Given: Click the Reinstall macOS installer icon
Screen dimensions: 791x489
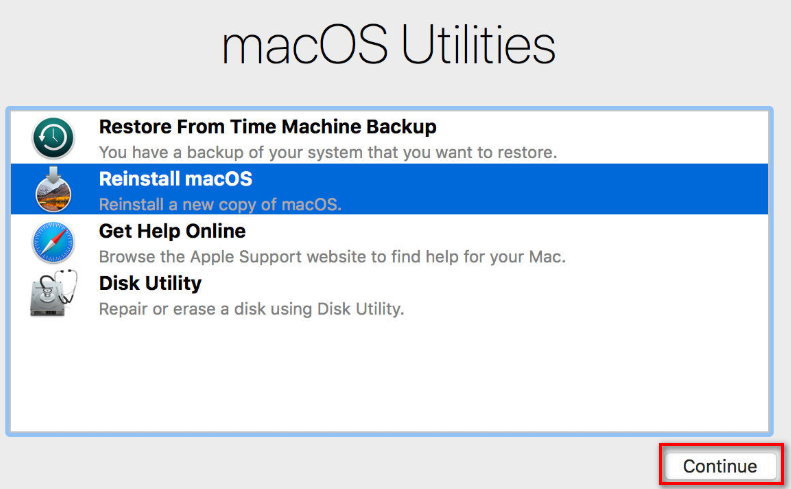Looking at the screenshot, I should [x=53, y=190].
